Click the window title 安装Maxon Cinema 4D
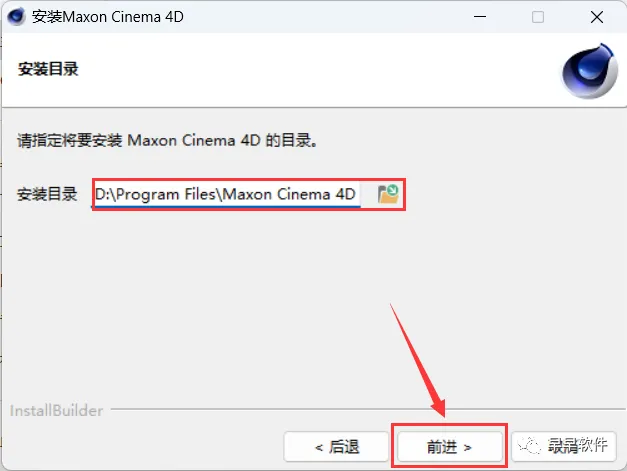Viewport: 627px width, 471px height. (108, 17)
